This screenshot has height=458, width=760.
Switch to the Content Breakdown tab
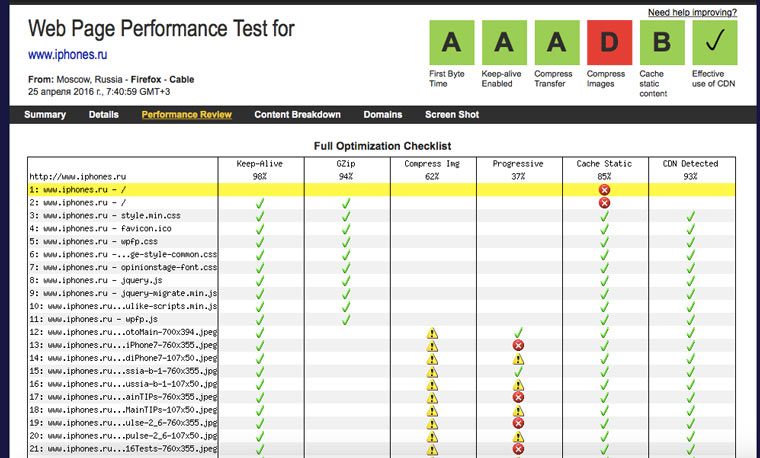click(x=297, y=115)
